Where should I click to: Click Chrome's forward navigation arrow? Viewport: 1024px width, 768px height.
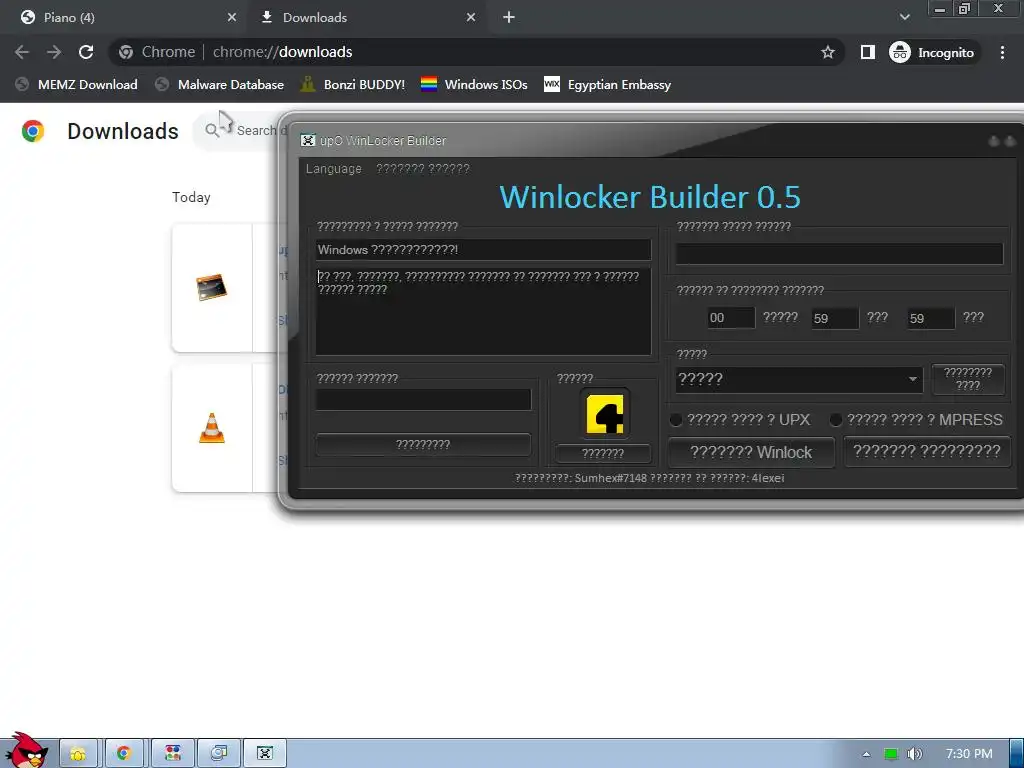click(54, 52)
